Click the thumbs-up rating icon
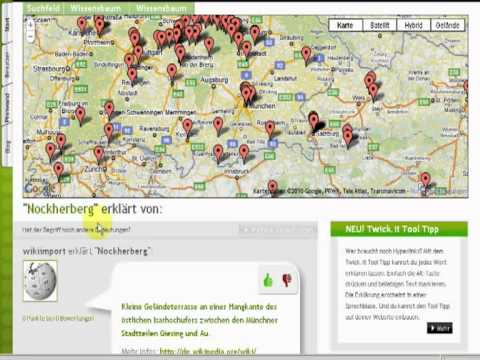 tap(268, 280)
